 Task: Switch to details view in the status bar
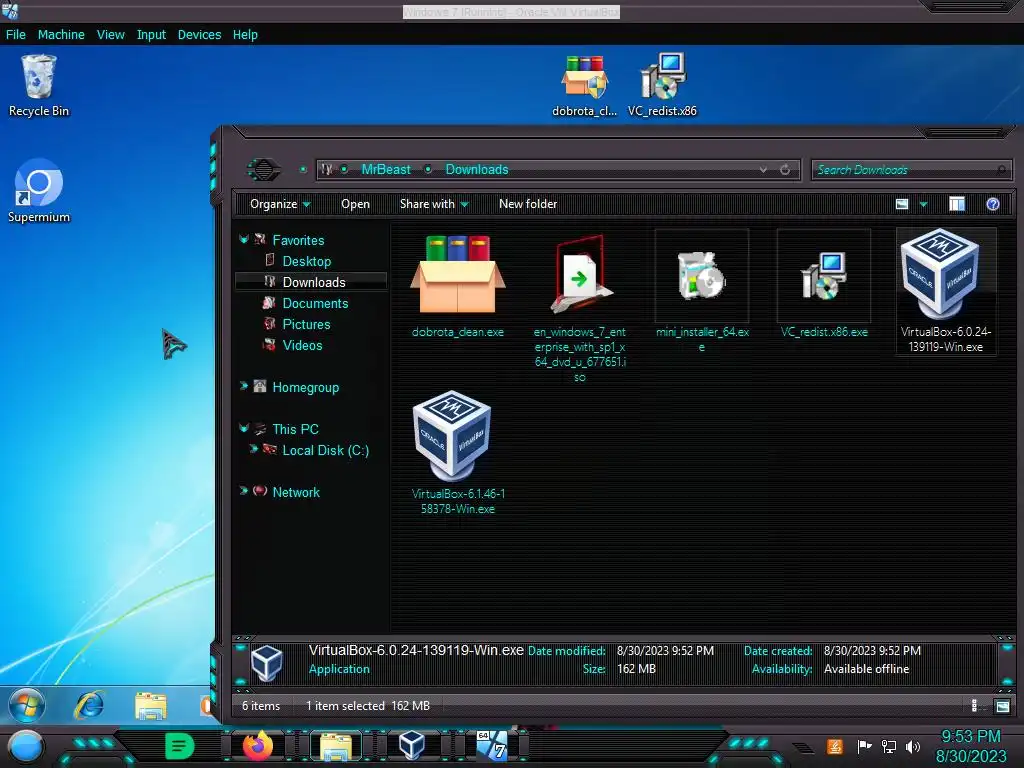975,706
